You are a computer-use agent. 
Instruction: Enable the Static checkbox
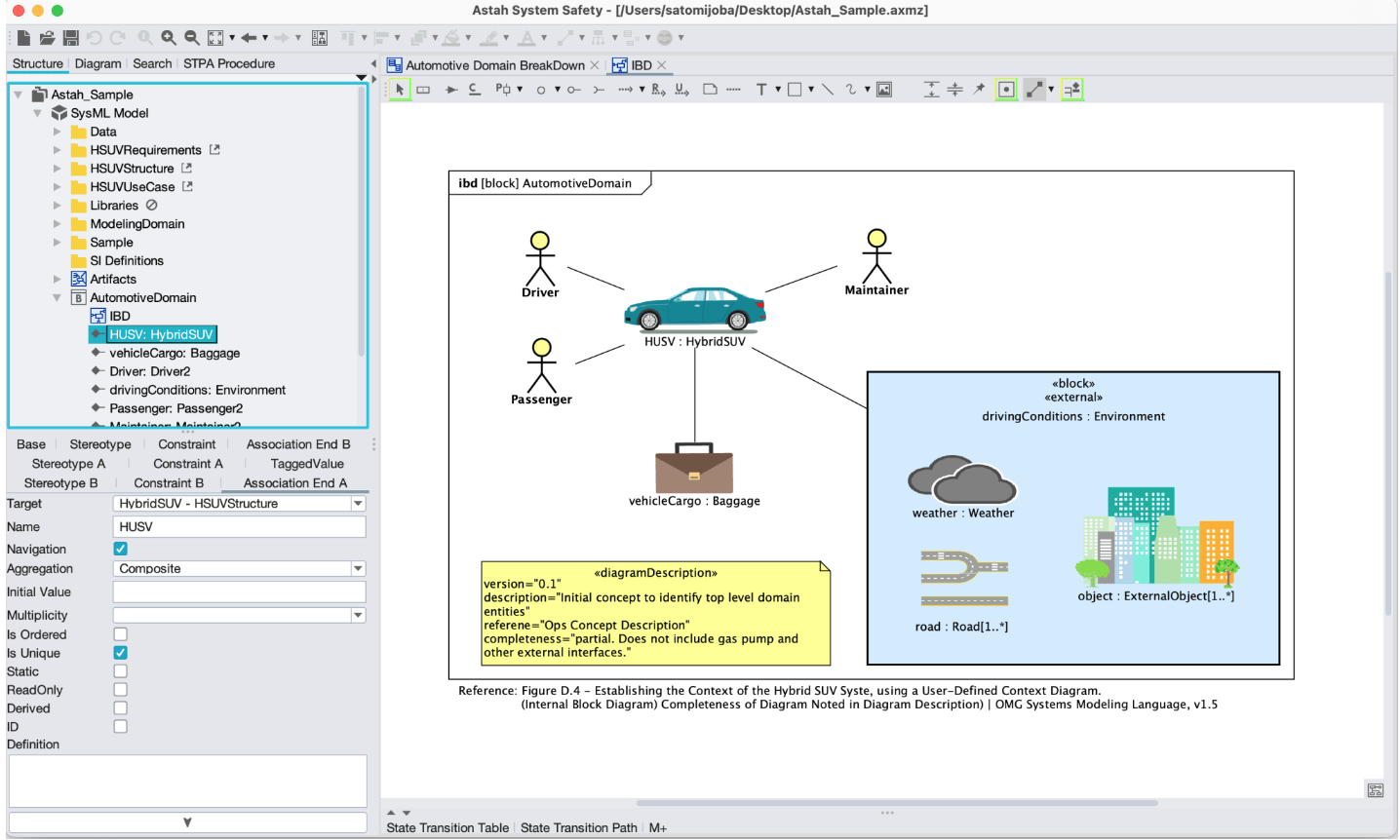119,670
